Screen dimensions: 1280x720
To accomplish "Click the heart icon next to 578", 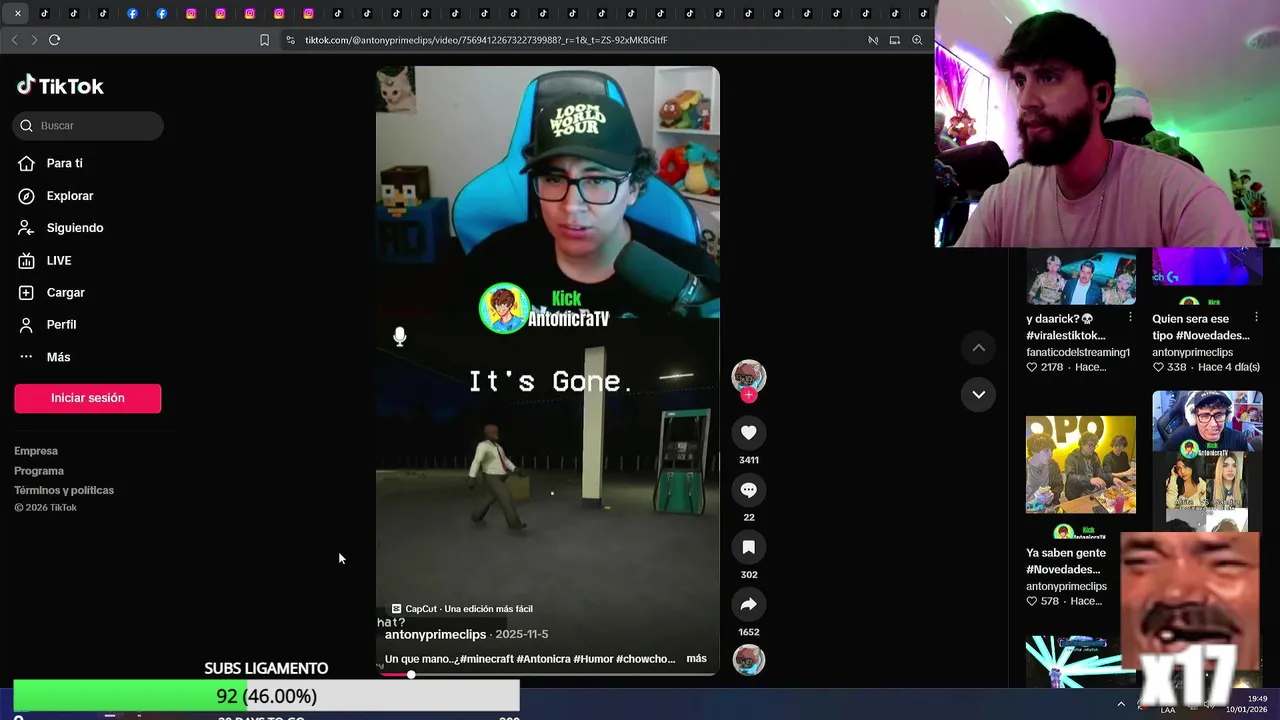I will pyautogui.click(x=1032, y=601).
